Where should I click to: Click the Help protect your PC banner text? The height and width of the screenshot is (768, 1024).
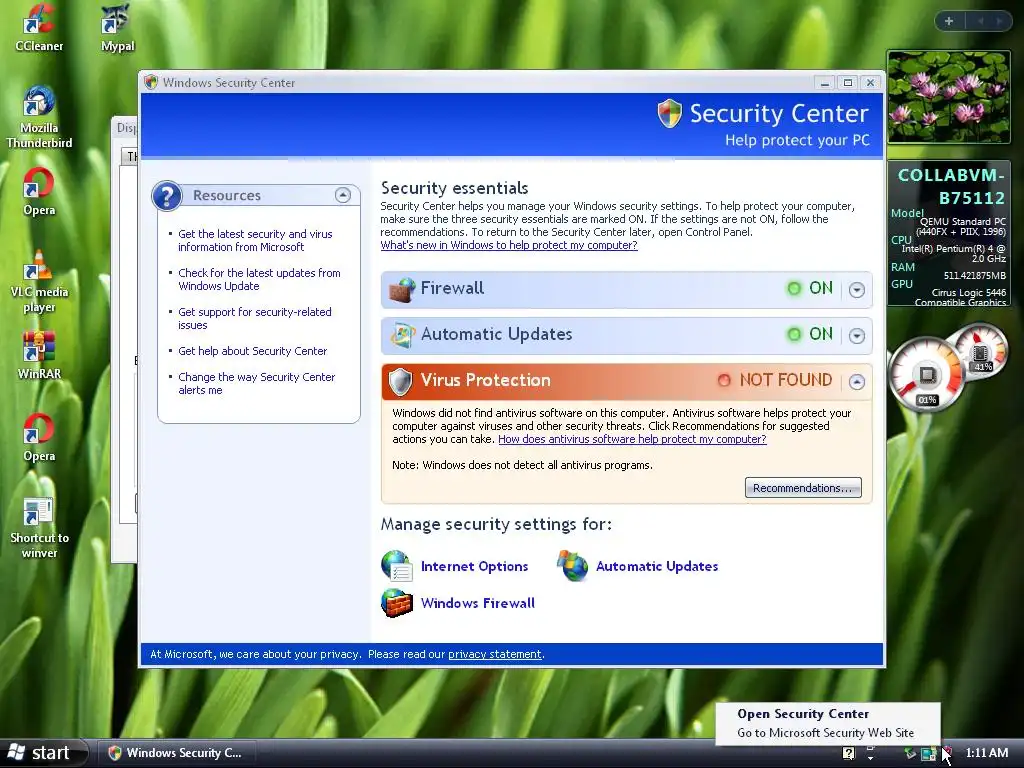[x=797, y=140]
